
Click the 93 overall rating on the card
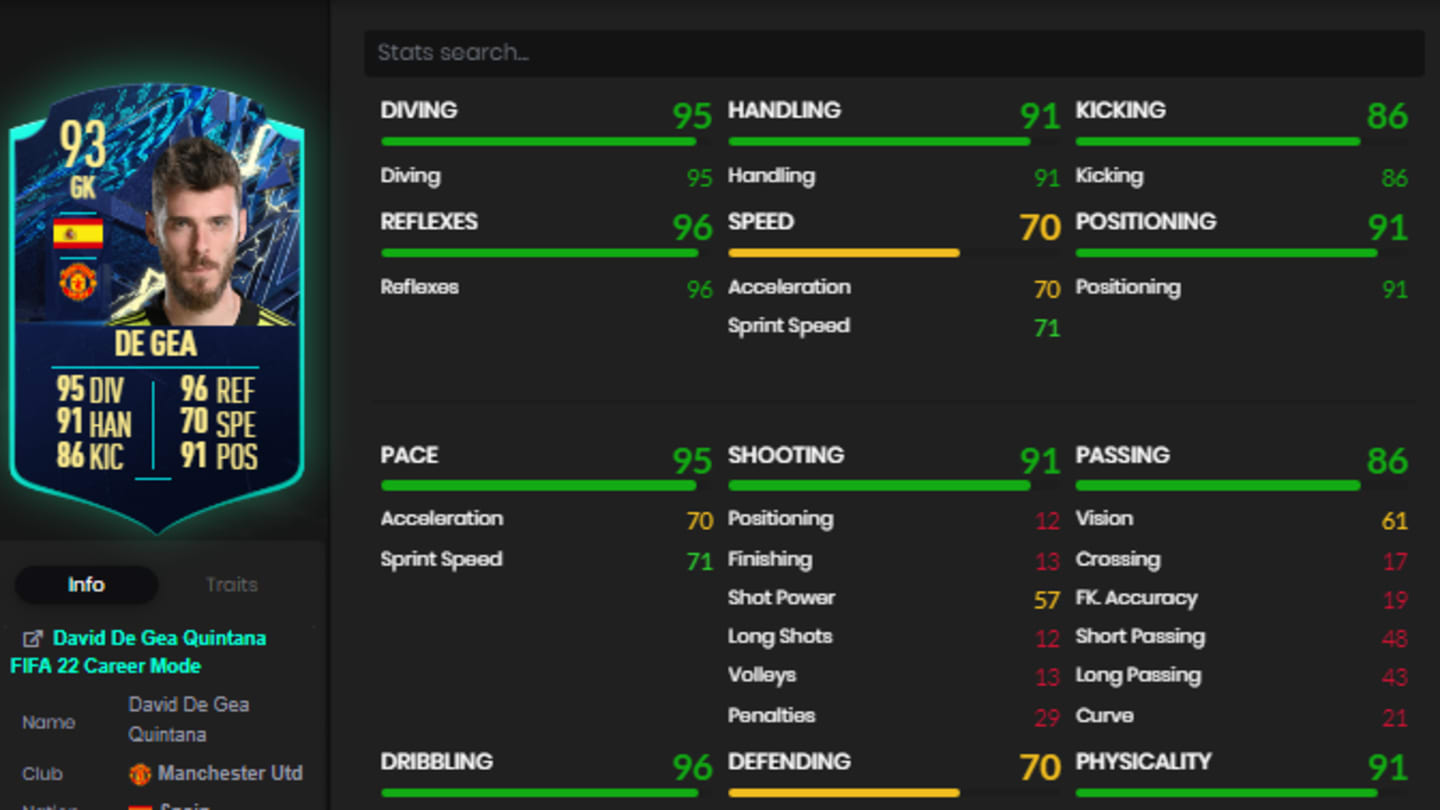click(82, 145)
